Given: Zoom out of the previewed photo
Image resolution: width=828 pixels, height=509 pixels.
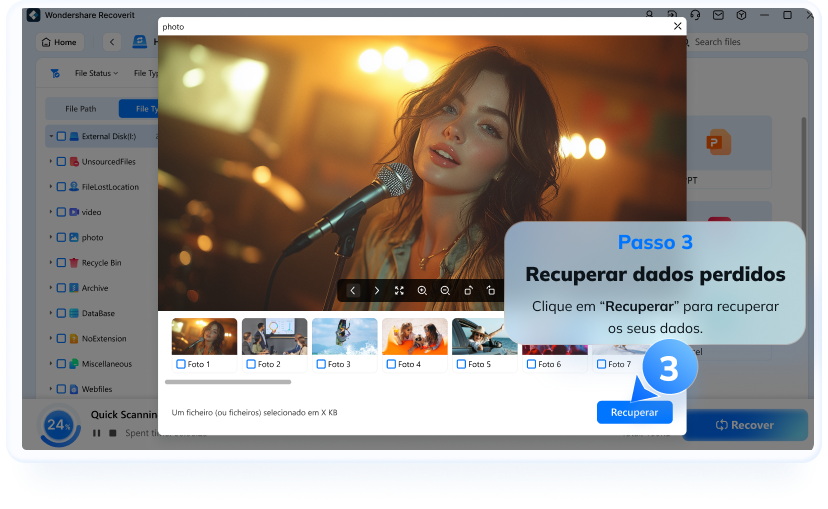Looking at the screenshot, I should pyautogui.click(x=445, y=290).
